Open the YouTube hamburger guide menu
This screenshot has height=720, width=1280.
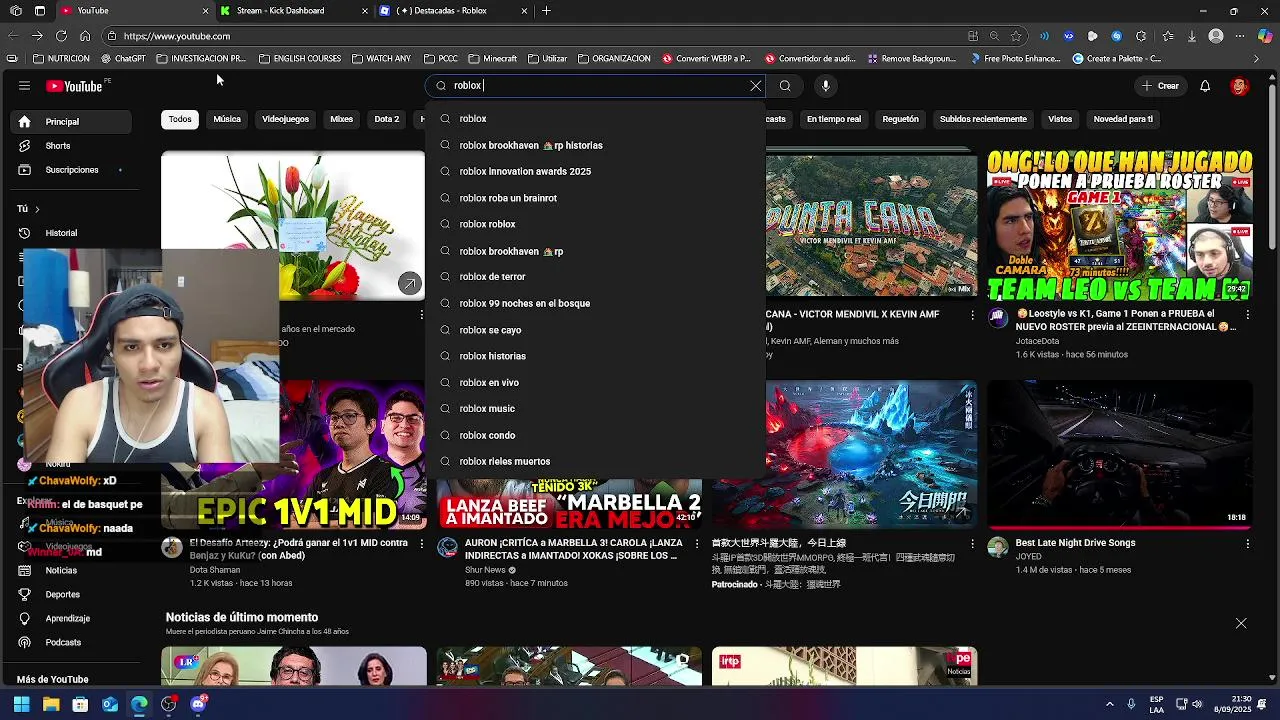[24, 86]
